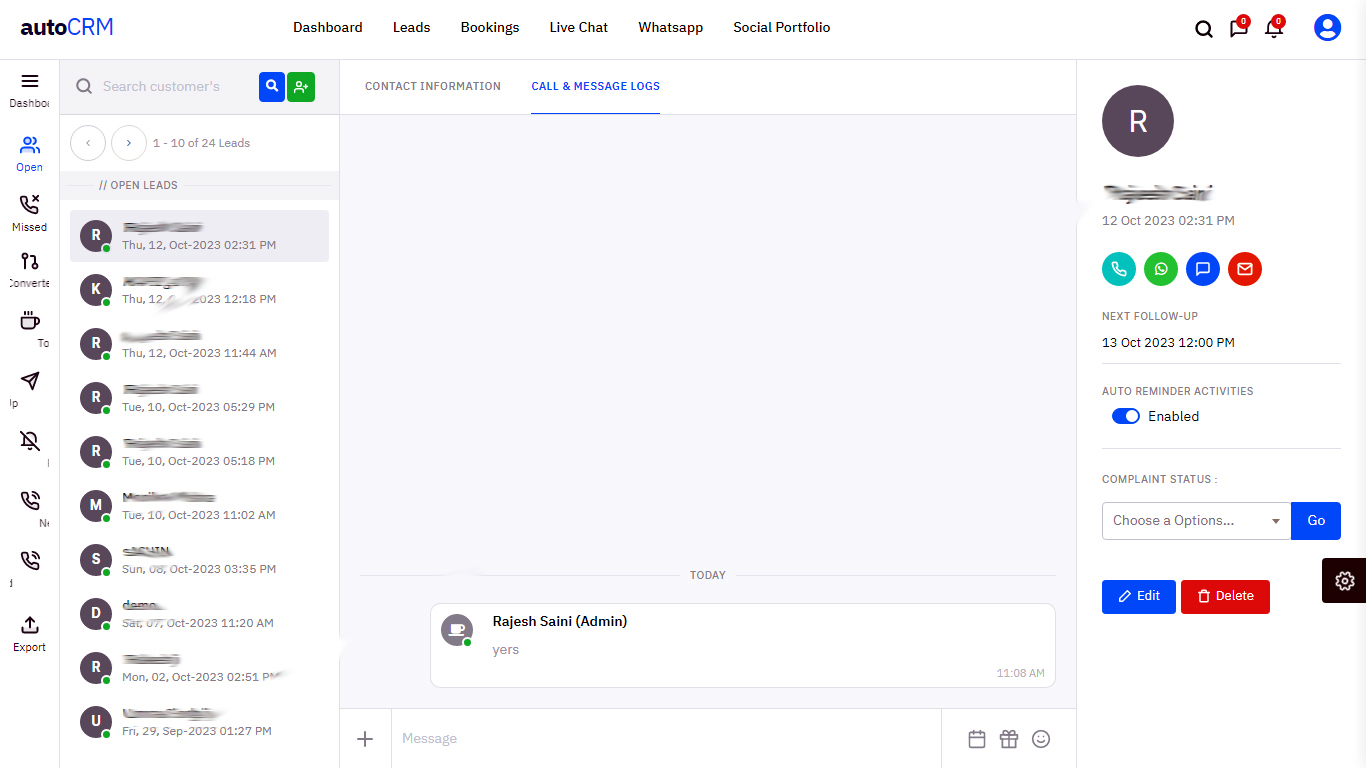Click the gift icon in message bar
Image resolution: width=1366 pixels, height=768 pixels.
(1009, 739)
